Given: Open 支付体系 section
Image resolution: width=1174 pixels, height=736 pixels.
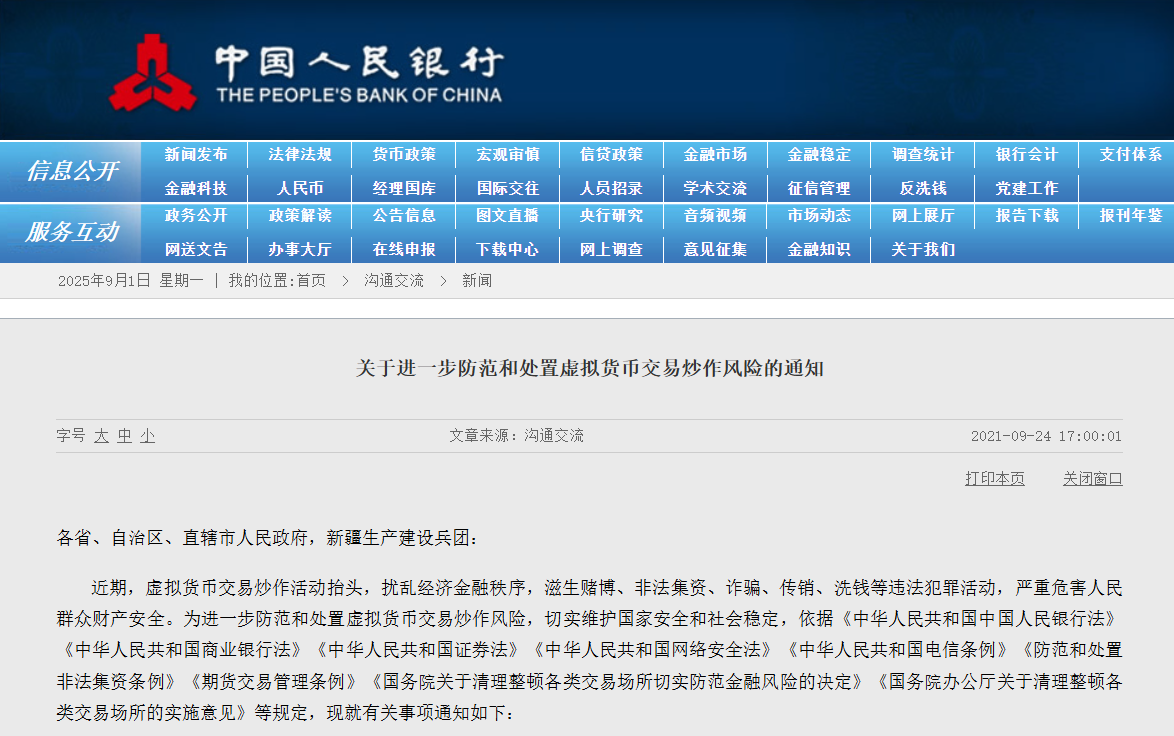Looking at the screenshot, I should (x=1131, y=155).
